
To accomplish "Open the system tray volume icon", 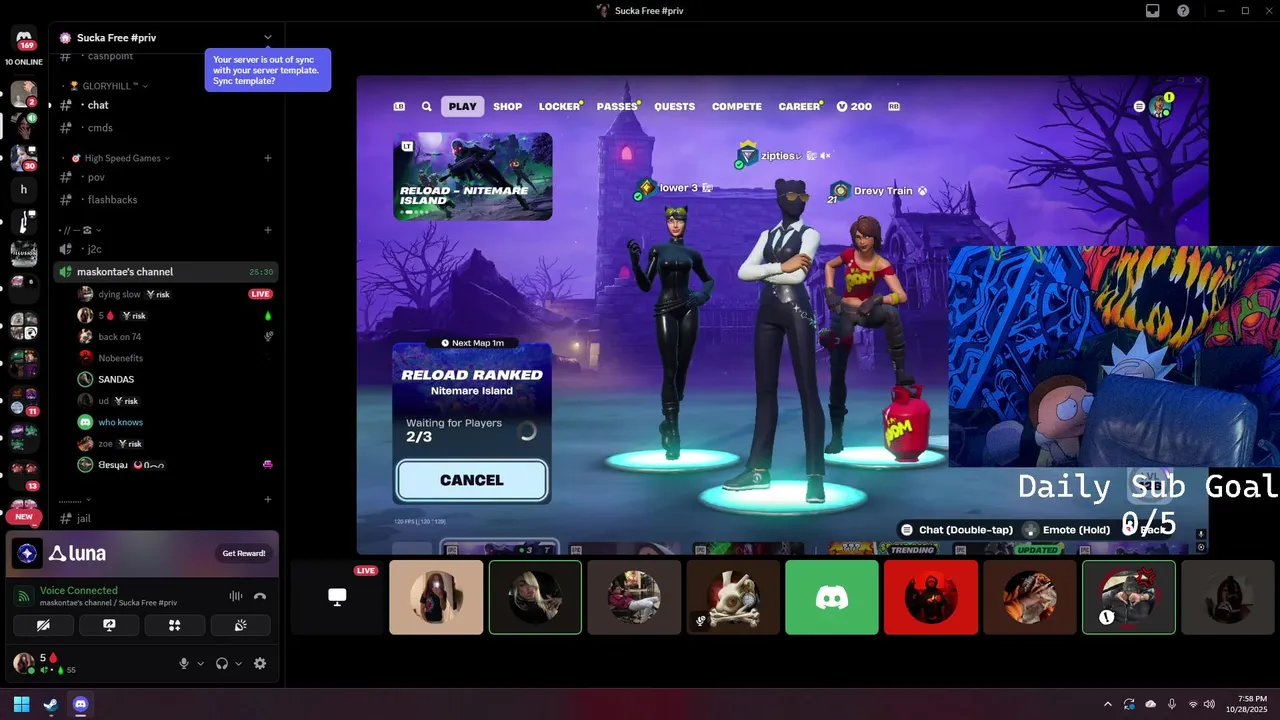I will pos(1210,704).
